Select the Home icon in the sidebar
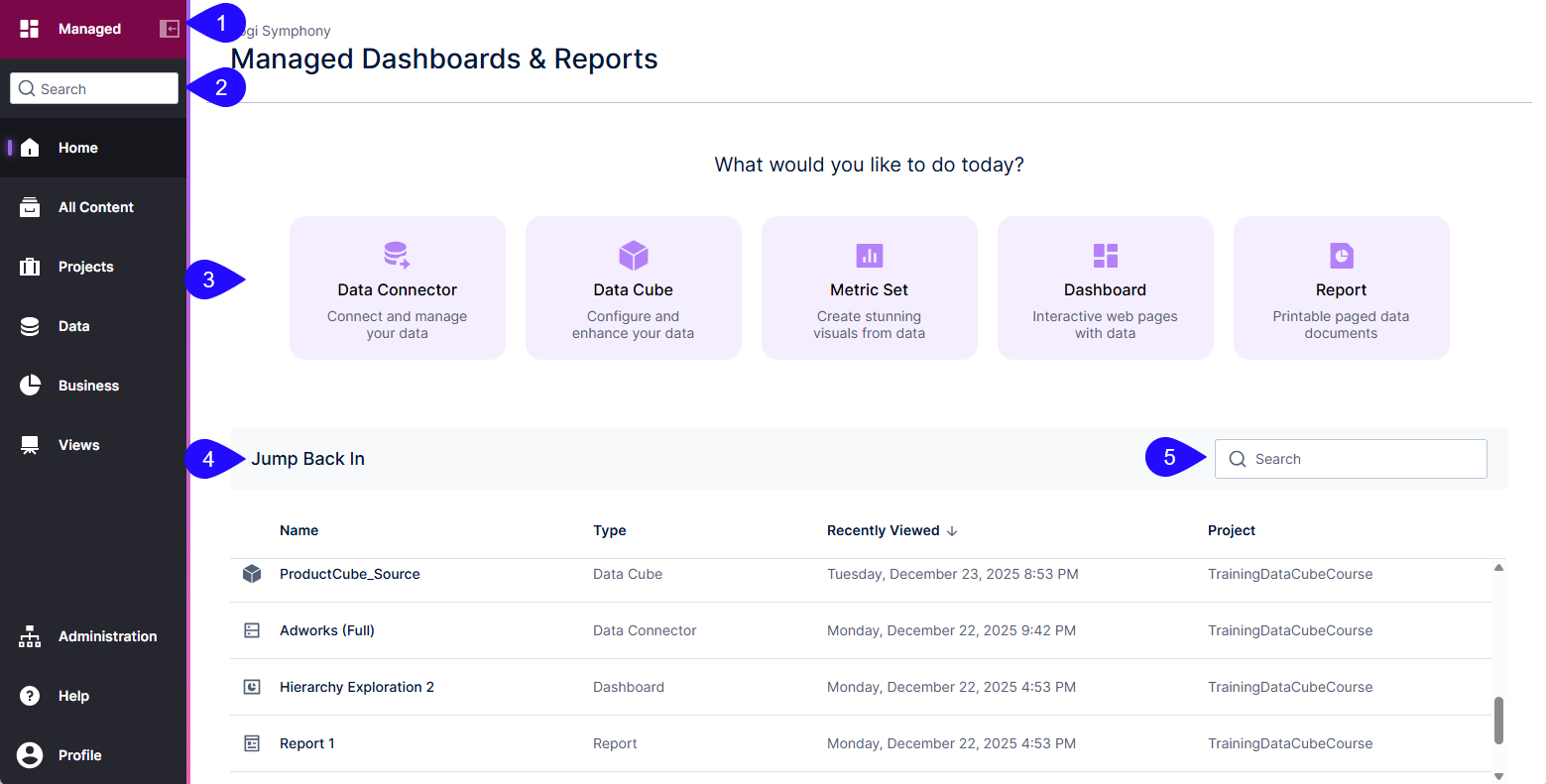The width and height of the screenshot is (1546, 784). 30,147
